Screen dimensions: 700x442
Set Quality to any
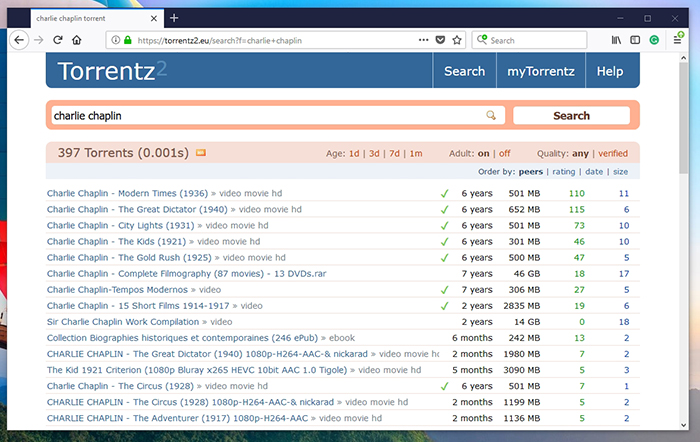tap(580, 154)
